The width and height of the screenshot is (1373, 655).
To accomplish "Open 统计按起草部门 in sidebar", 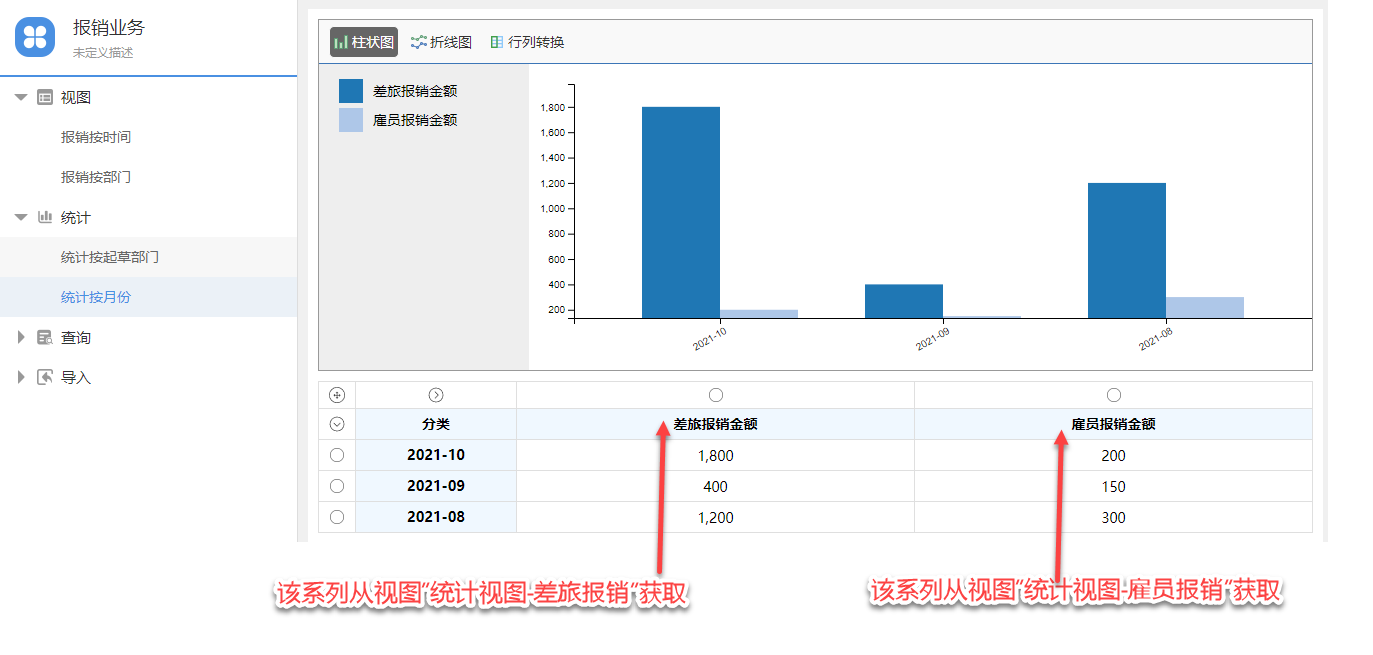I will tap(110, 257).
